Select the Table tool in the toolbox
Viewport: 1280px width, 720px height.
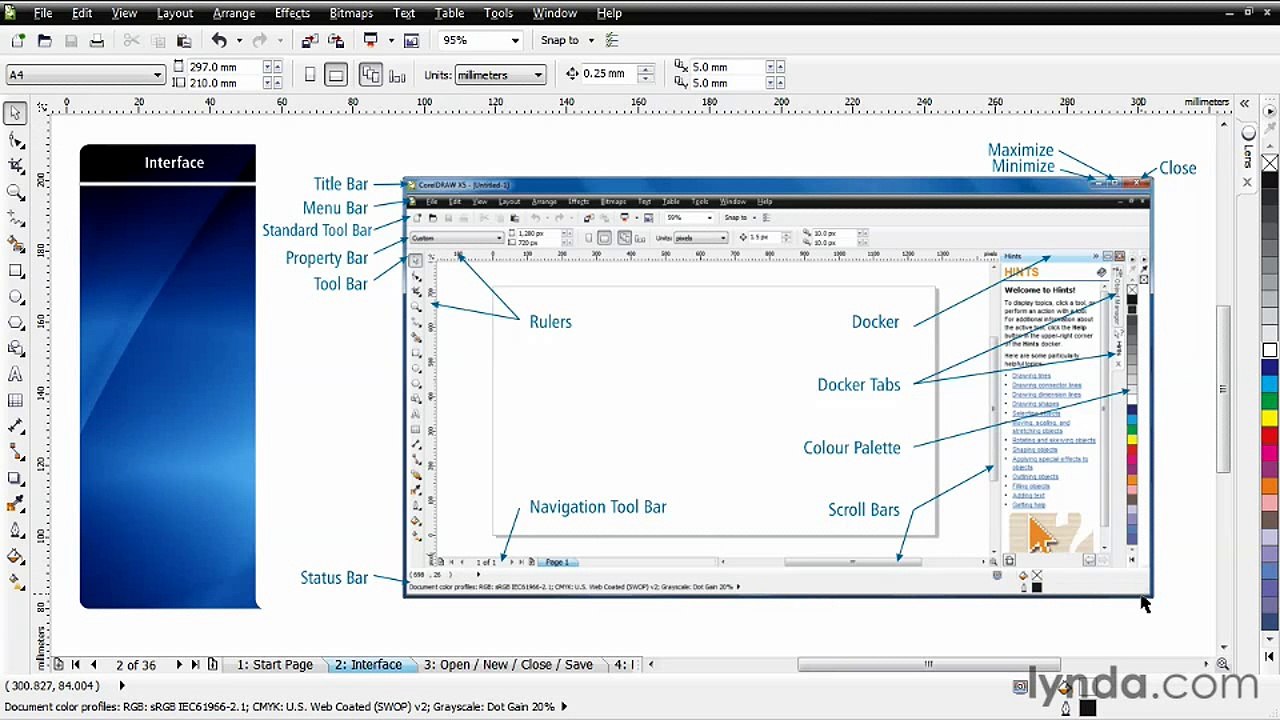pyautogui.click(x=16, y=401)
